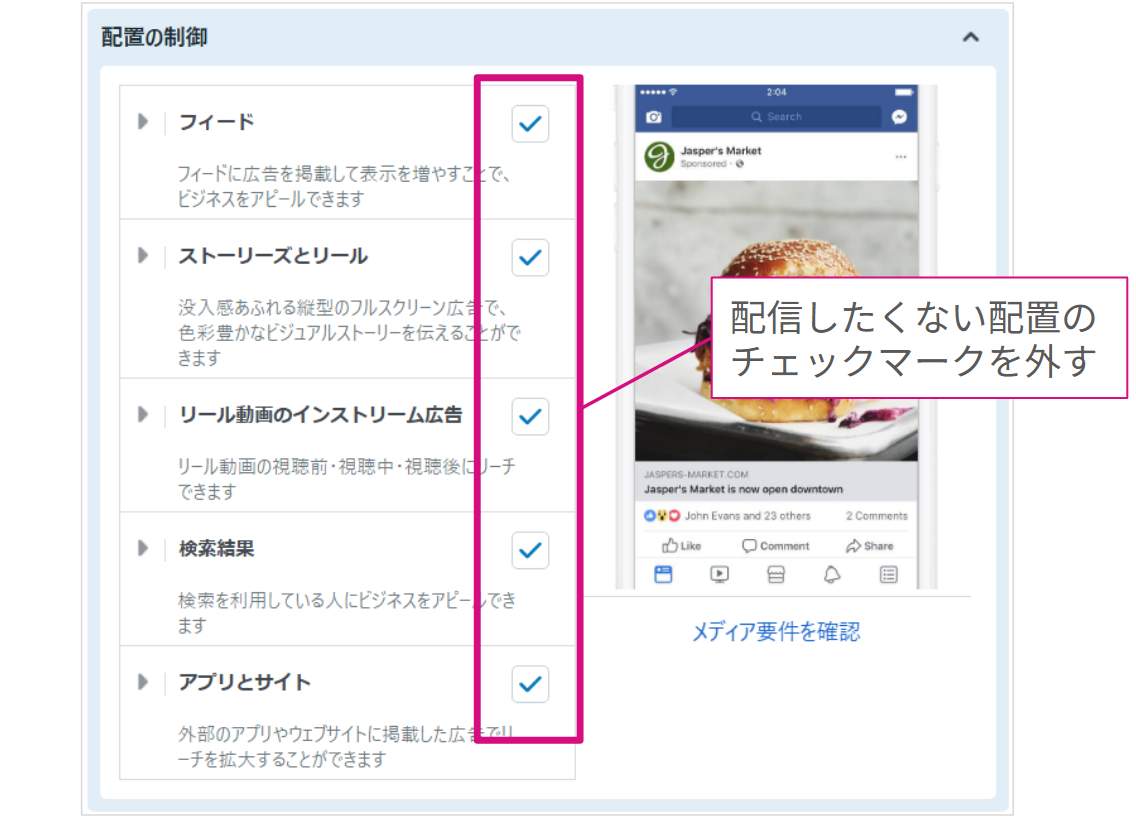Open the メディア要件を確認 link

click(x=775, y=632)
